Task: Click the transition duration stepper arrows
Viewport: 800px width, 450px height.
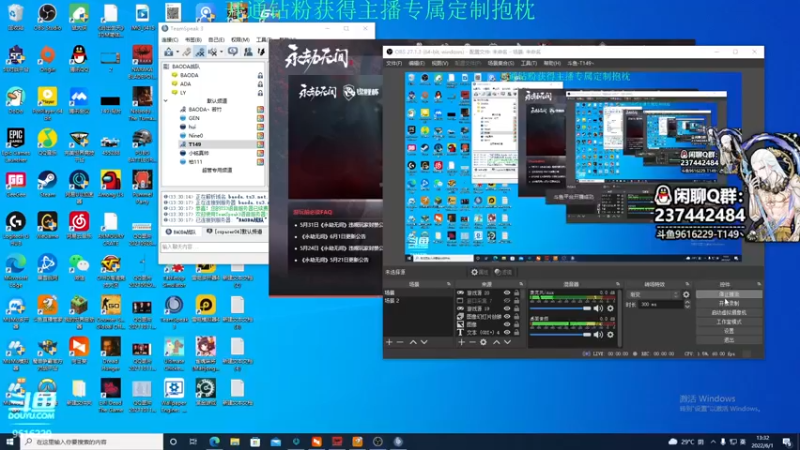Action: click(687, 304)
